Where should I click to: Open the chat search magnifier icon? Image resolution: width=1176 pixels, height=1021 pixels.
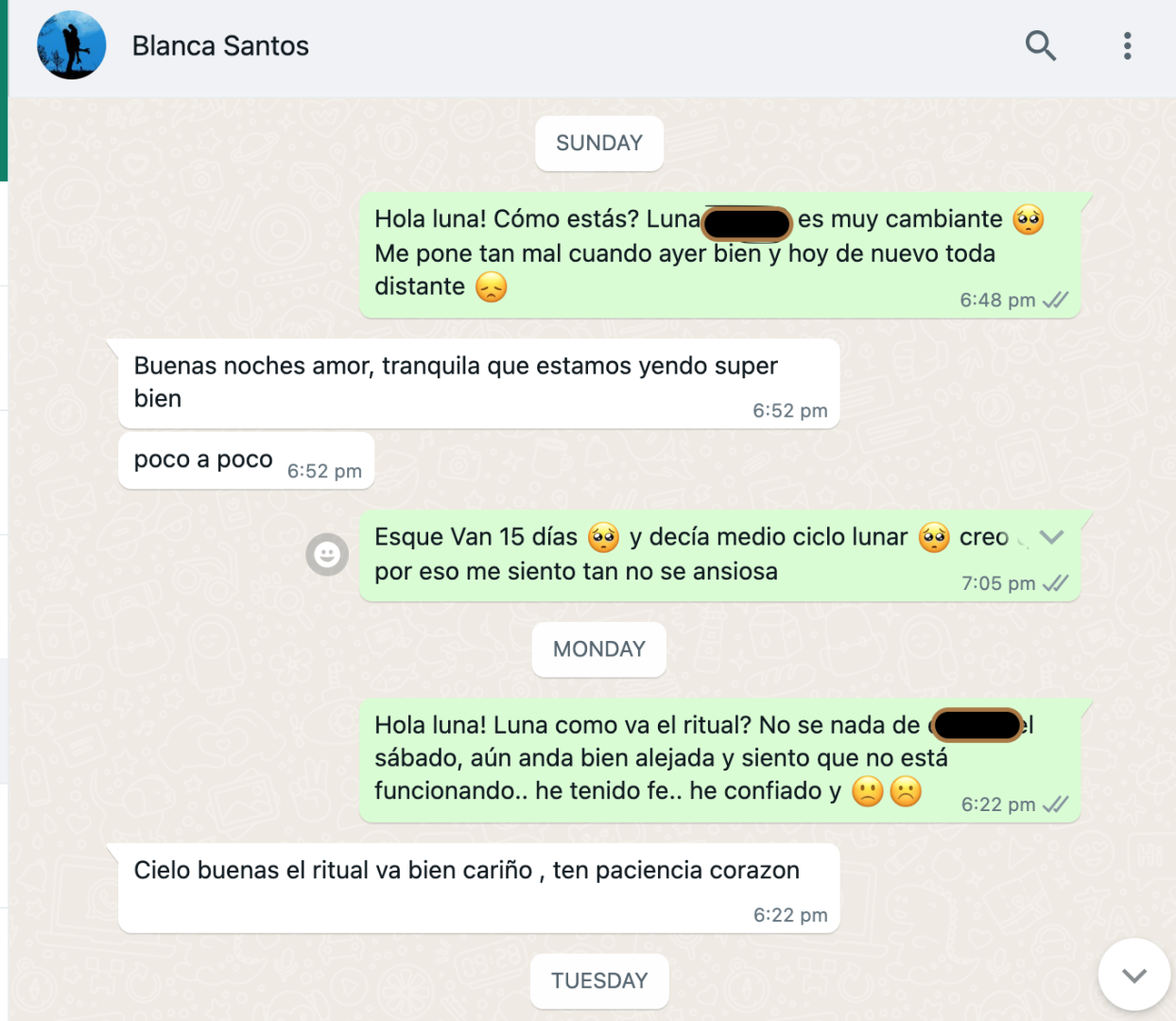1040,45
